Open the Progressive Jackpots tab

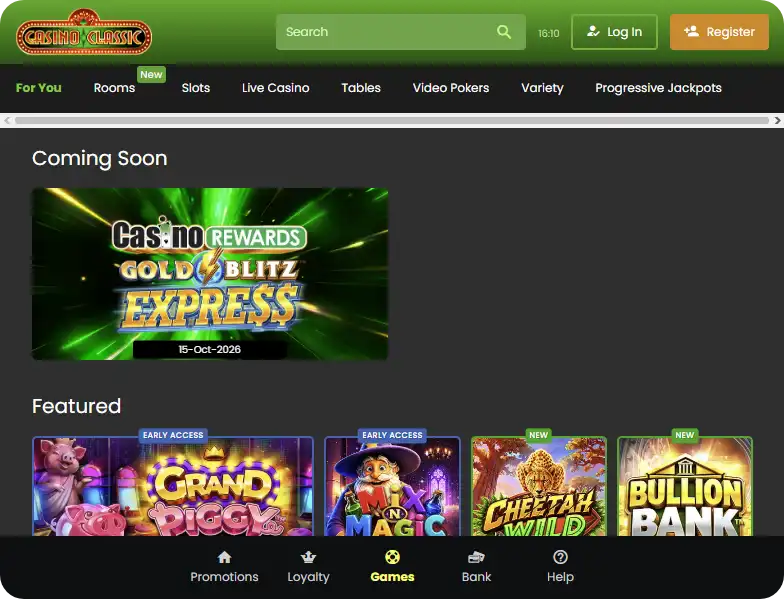(658, 88)
